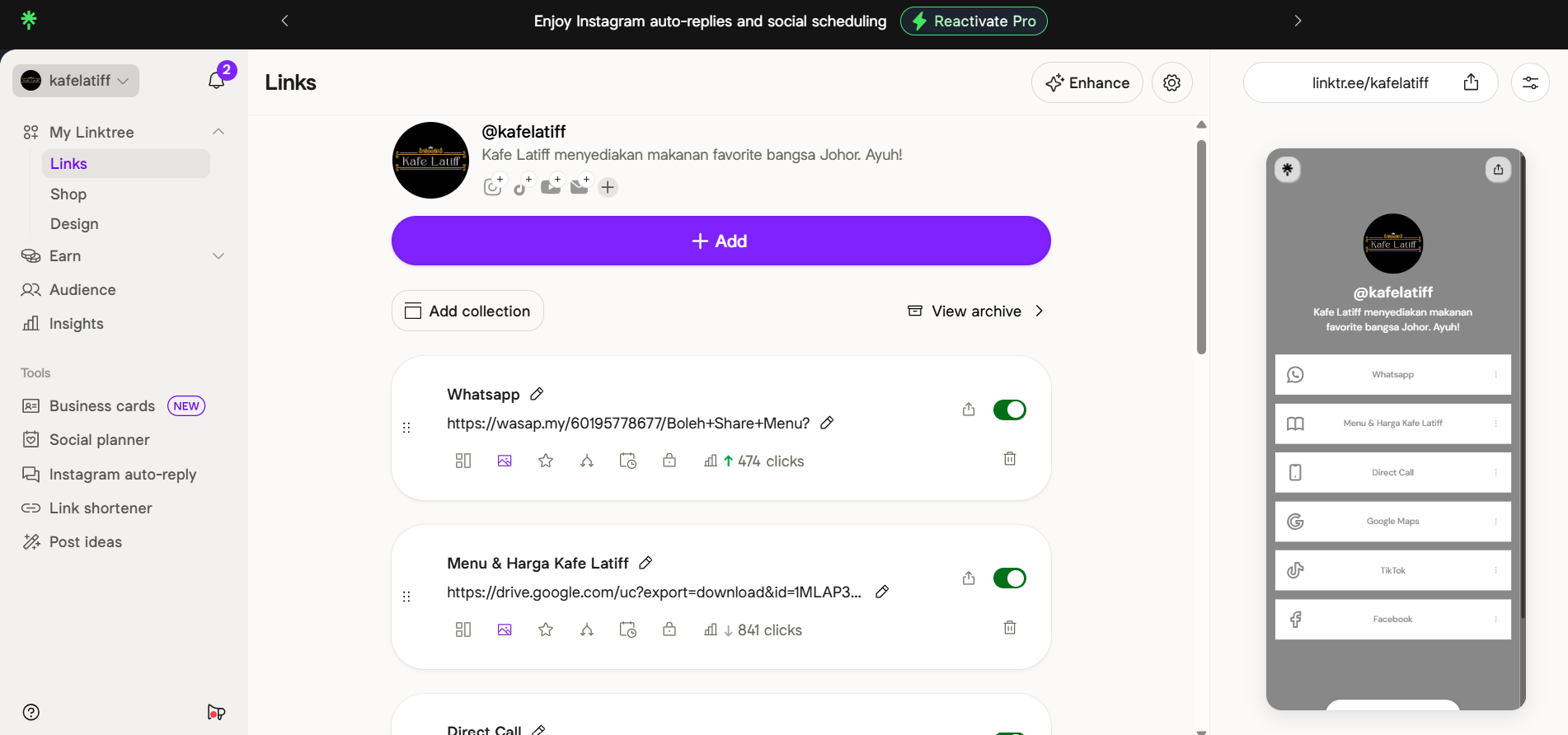The height and width of the screenshot is (735, 1568).
Task: Click Reactivate Pro button
Action: point(974,21)
